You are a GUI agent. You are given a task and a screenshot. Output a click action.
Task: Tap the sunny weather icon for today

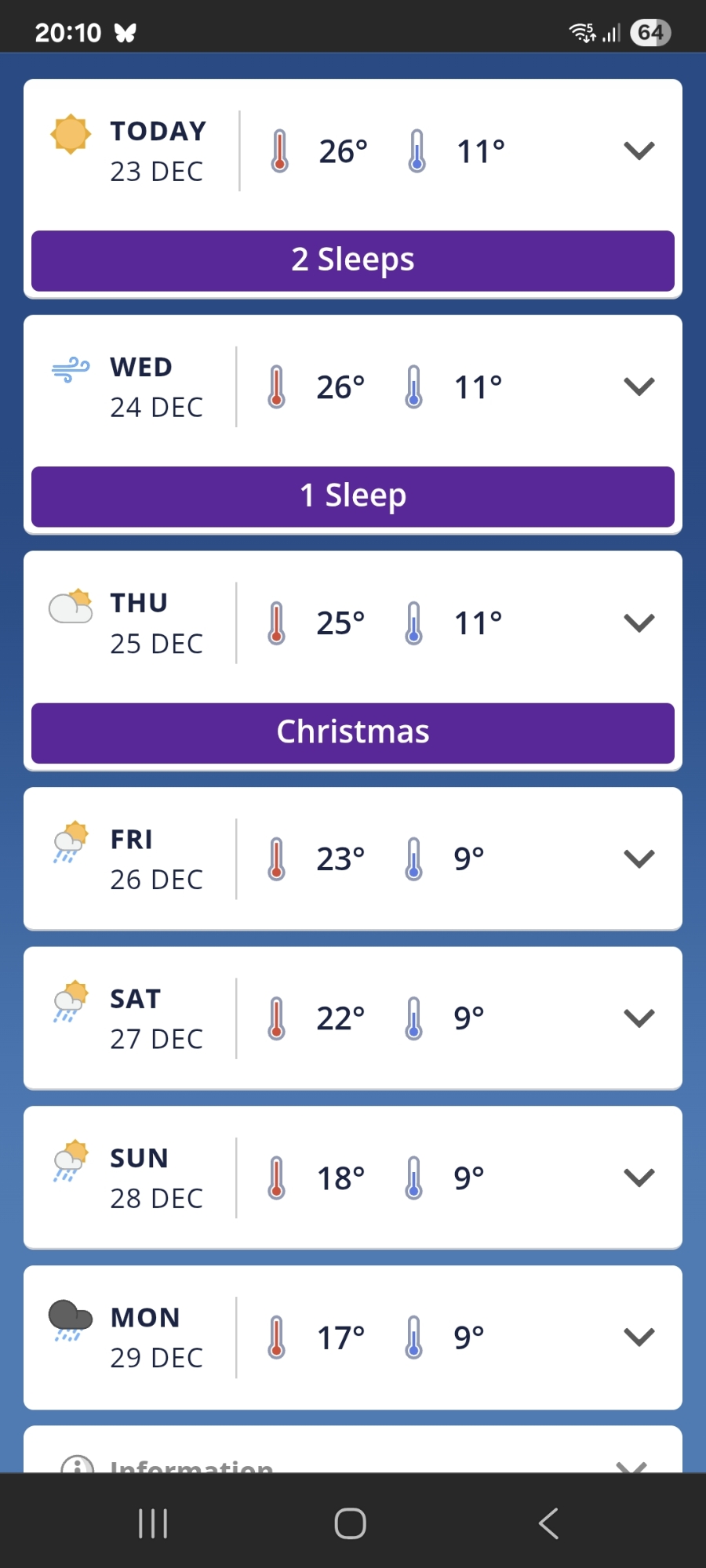(x=70, y=134)
